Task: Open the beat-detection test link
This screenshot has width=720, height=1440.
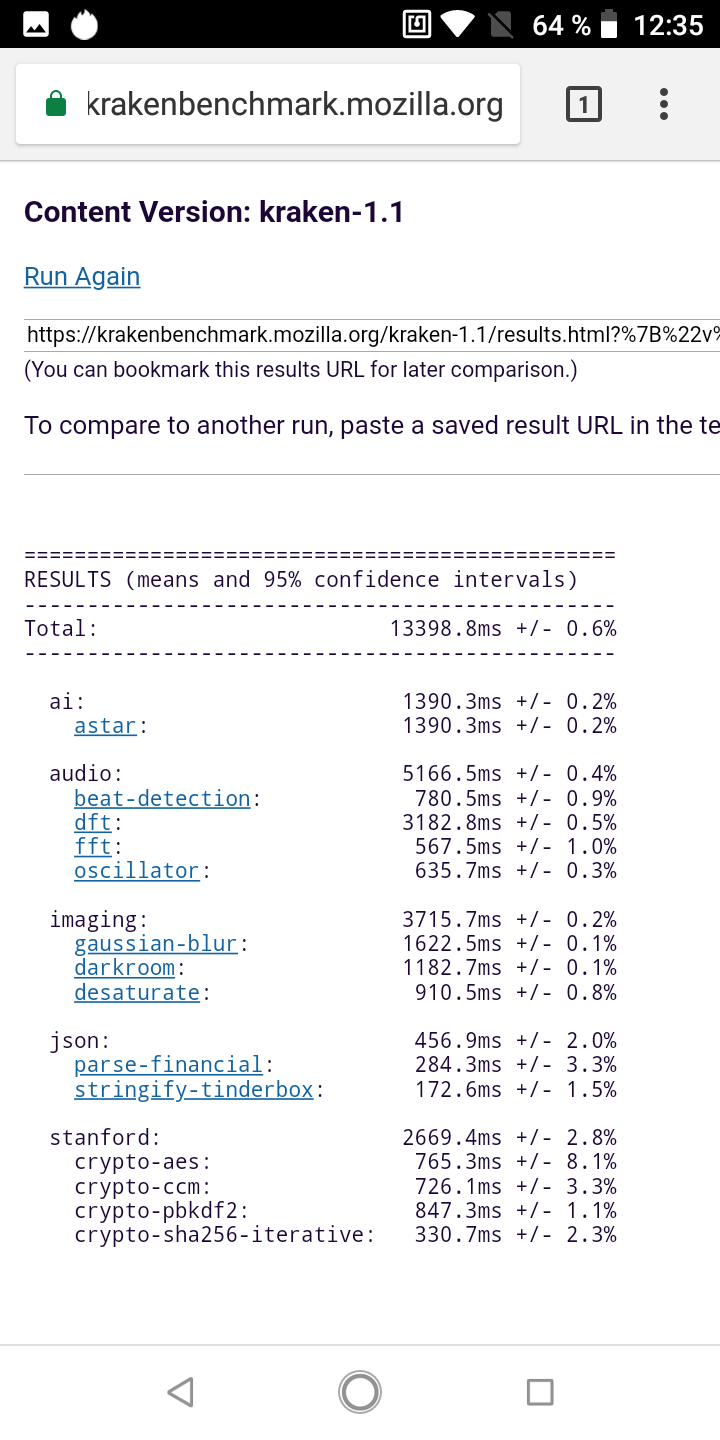Action: click(162, 798)
